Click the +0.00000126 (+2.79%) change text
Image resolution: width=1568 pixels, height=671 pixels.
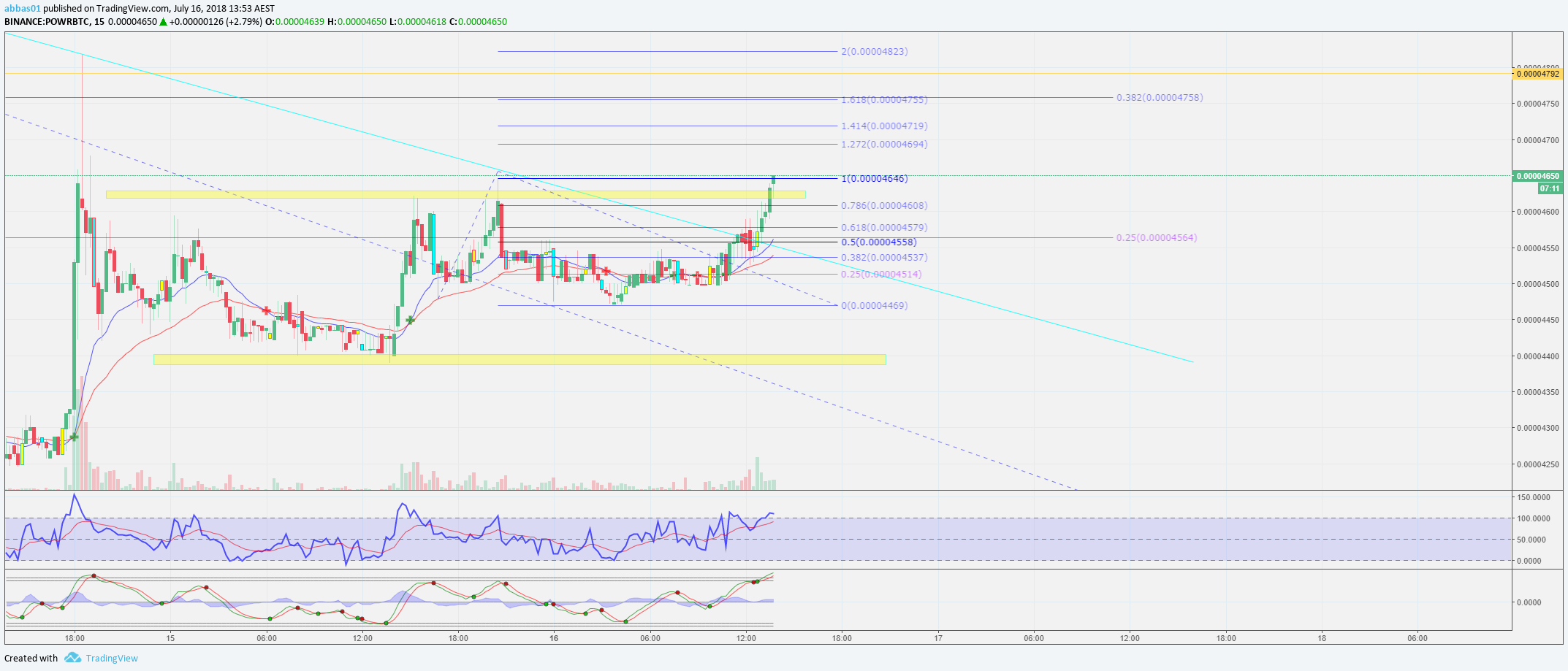[216, 21]
